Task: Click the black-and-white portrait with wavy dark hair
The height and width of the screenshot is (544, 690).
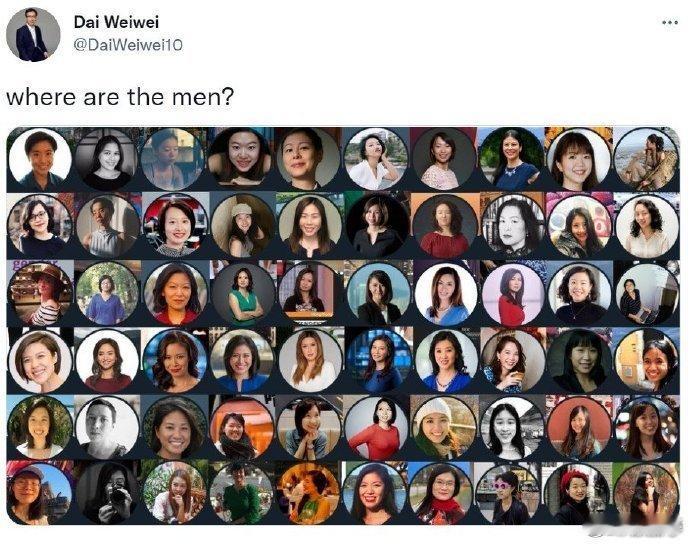Action: point(512,226)
